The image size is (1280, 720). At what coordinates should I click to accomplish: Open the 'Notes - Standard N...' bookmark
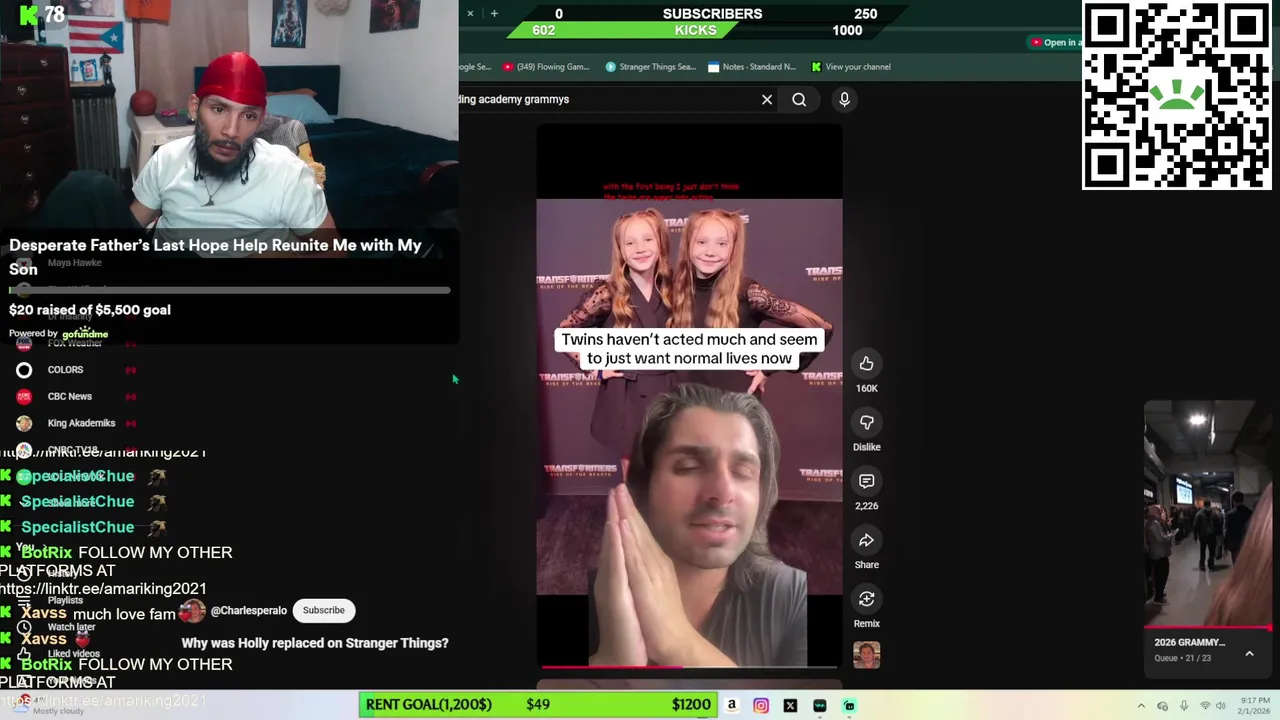point(752,67)
